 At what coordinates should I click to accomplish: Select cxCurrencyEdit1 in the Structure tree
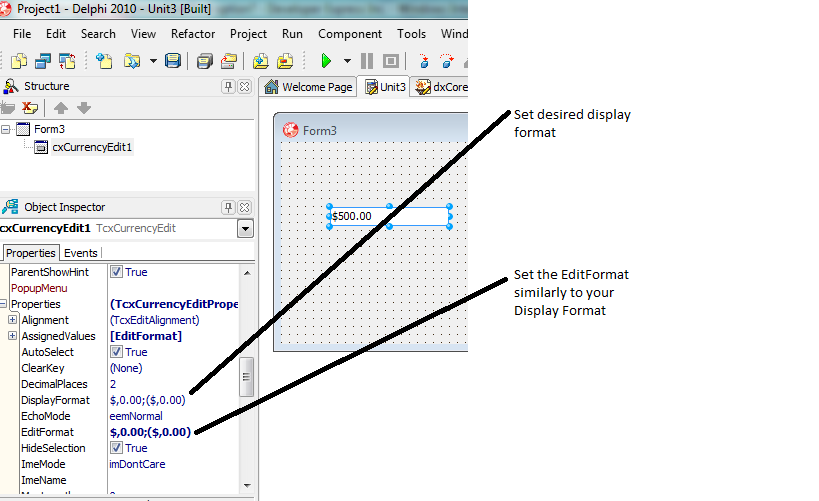click(x=91, y=147)
